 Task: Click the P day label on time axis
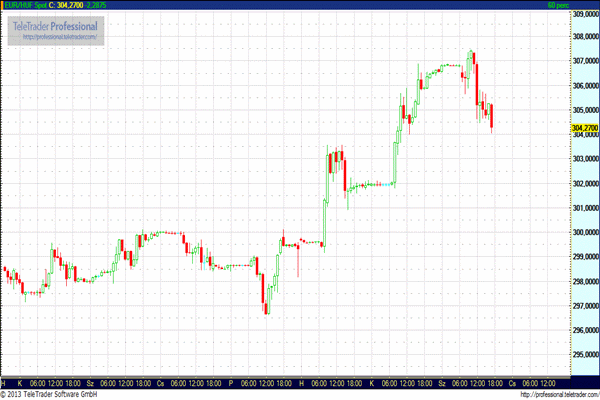231,383
